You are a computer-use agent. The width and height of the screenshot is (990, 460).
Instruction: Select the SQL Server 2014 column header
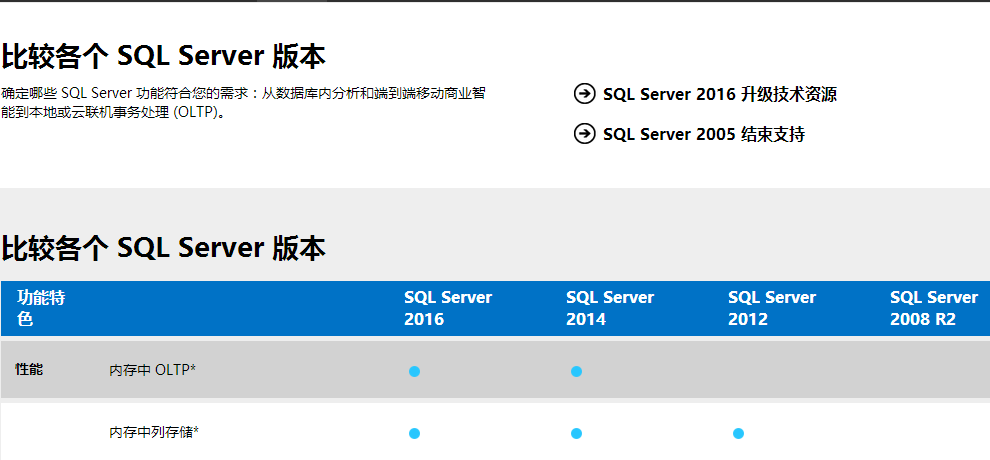pyautogui.click(x=610, y=308)
